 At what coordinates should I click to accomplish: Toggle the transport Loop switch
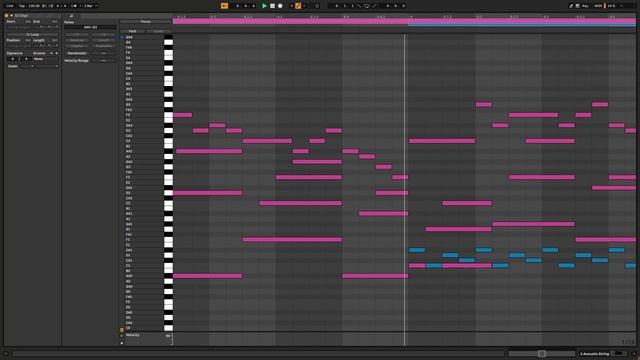(x=367, y=6)
